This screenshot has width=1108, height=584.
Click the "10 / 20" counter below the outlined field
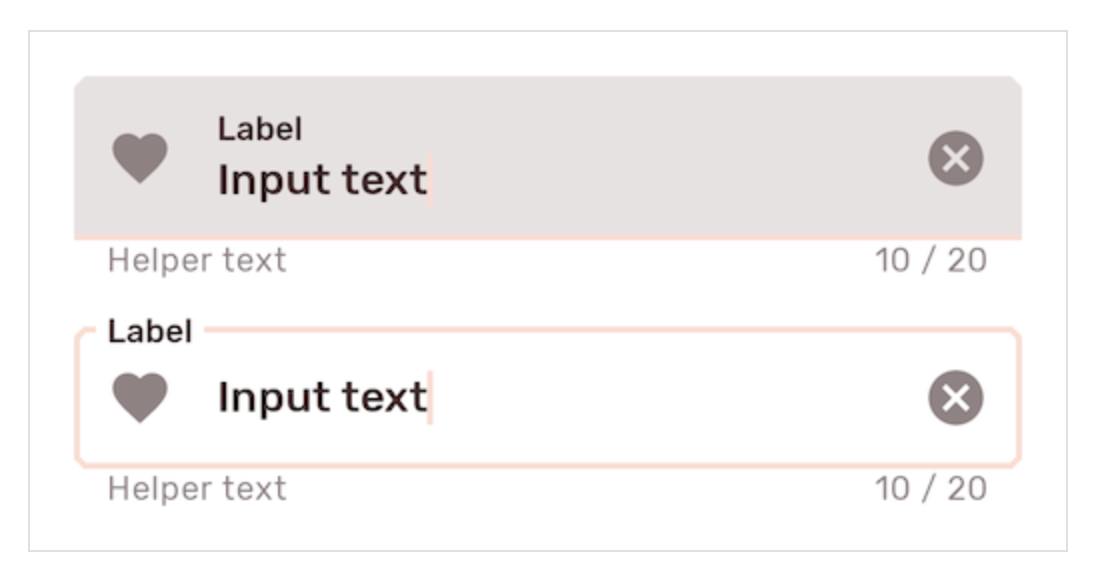tap(930, 489)
